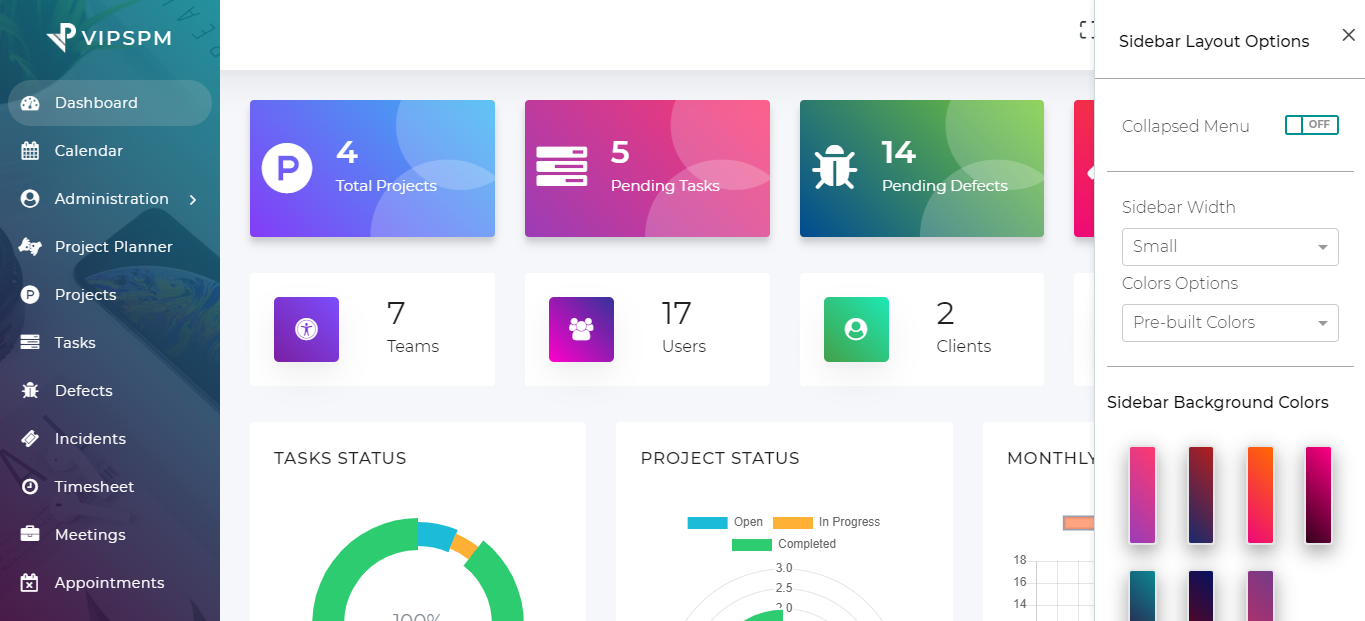
Task: Click the Timesheet clock icon in sidebar
Action: (30, 487)
